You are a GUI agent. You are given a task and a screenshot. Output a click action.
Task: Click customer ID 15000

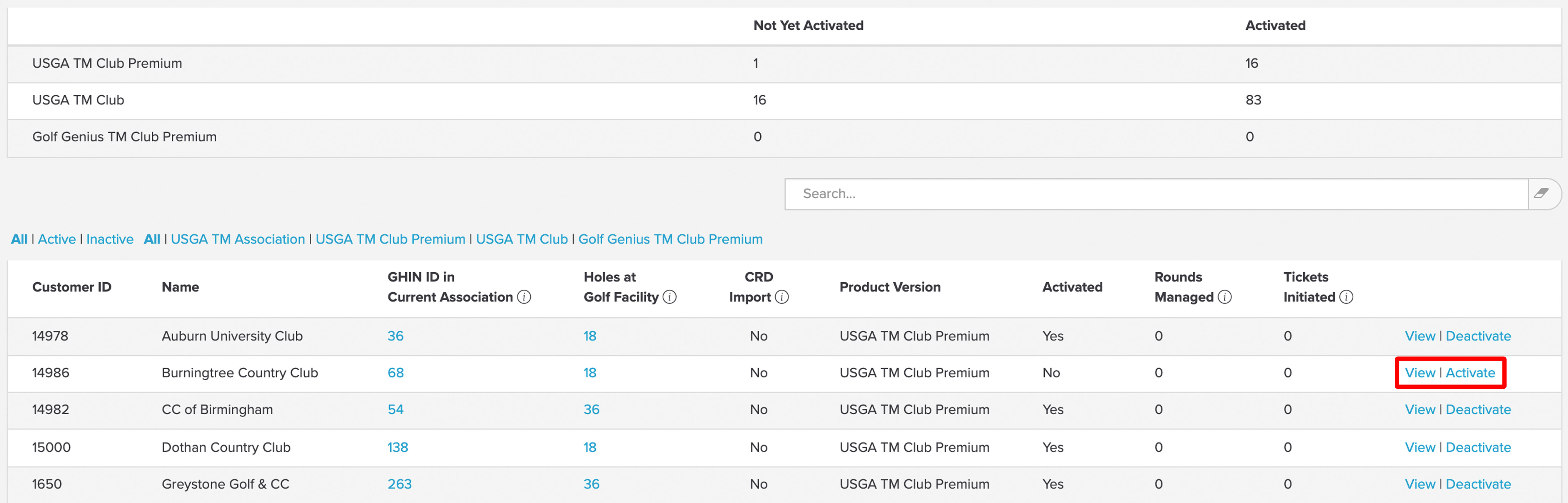[51, 448]
